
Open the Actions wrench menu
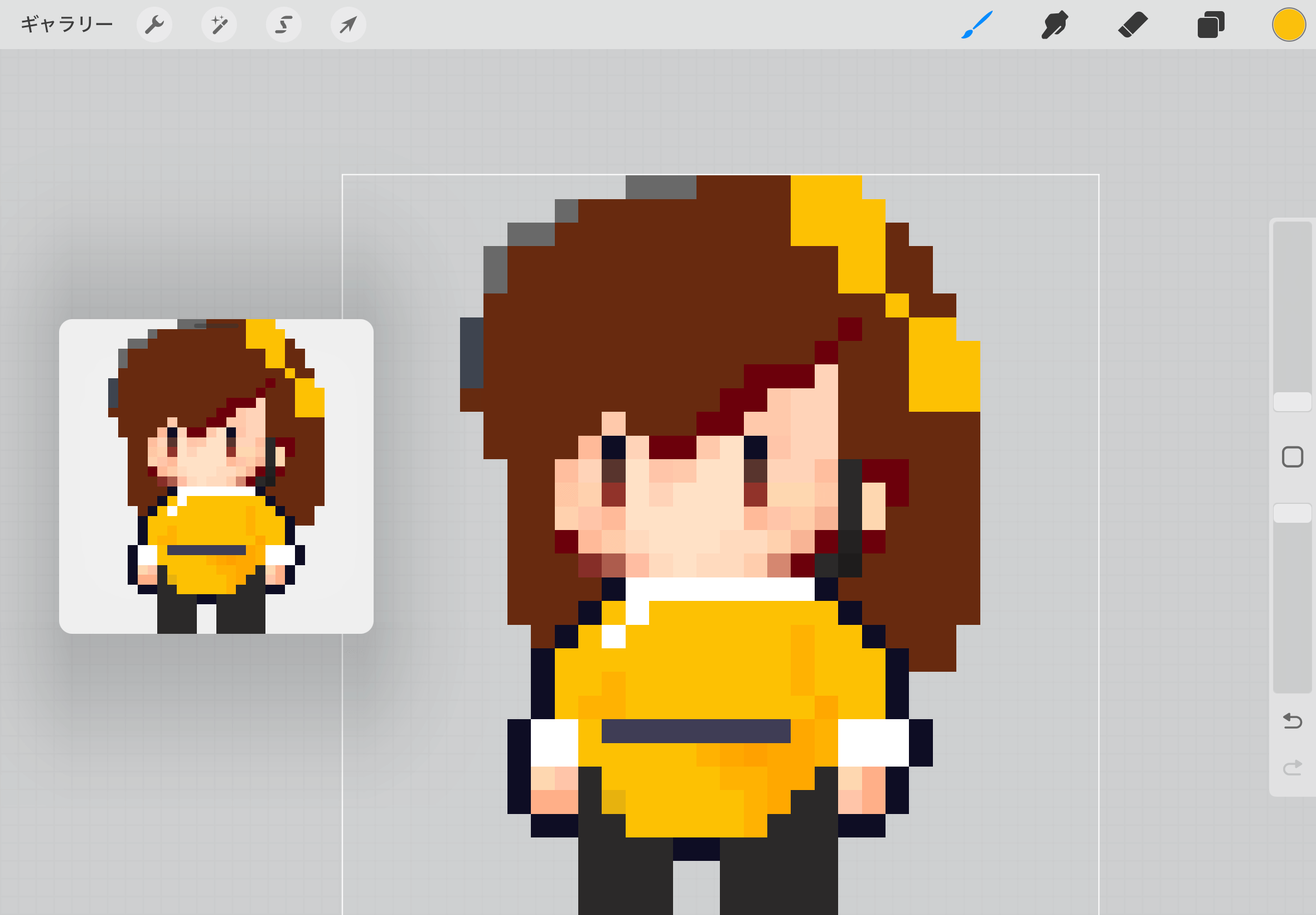pos(154,25)
